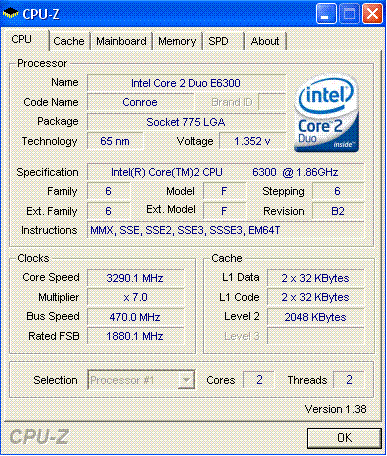Click the CPU-Z chip icon in title bar

point(11,14)
